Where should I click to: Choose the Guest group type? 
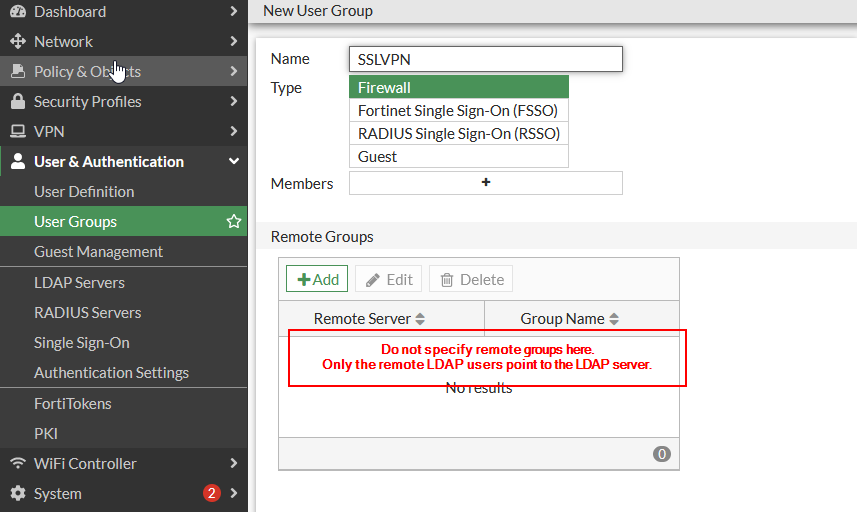click(458, 157)
